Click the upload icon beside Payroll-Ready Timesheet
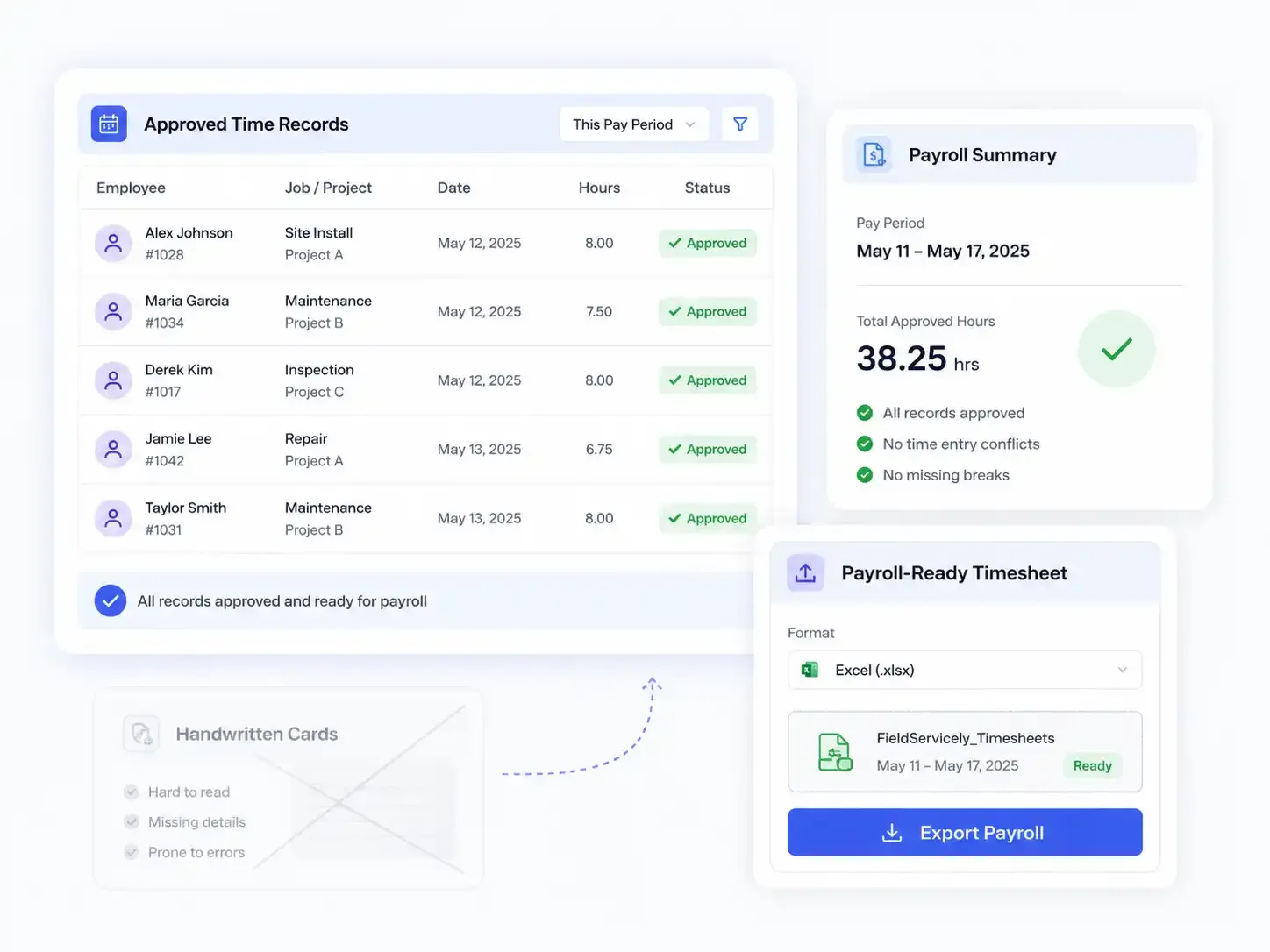 (x=805, y=573)
